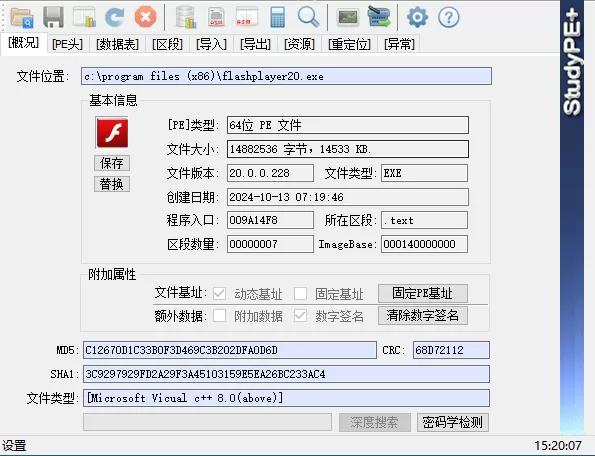Screen dimensions: 595x456
Task: Click the blue refresh arrow icon
Action: (x=115, y=17)
